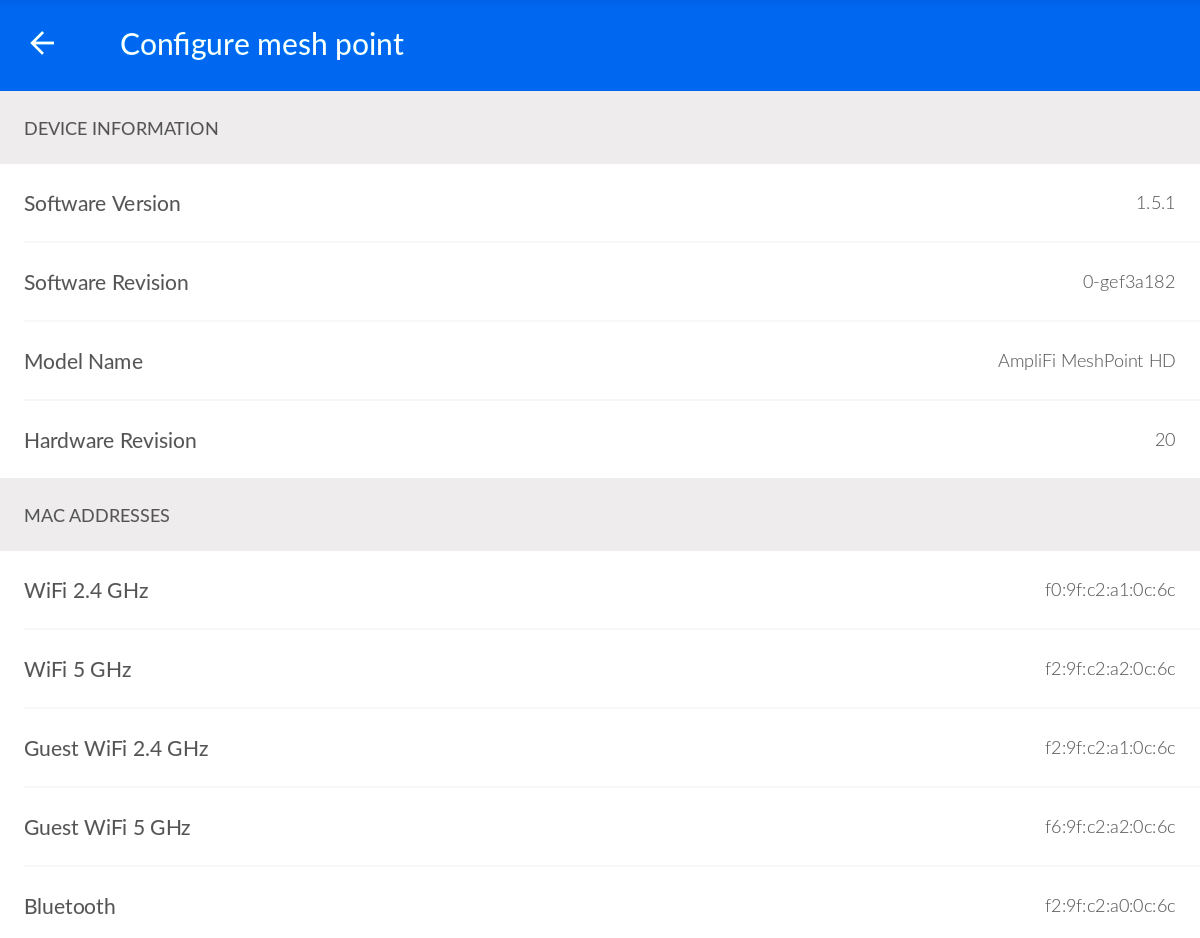
Task: Select the Software Version row label
Action: tap(102, 203)
